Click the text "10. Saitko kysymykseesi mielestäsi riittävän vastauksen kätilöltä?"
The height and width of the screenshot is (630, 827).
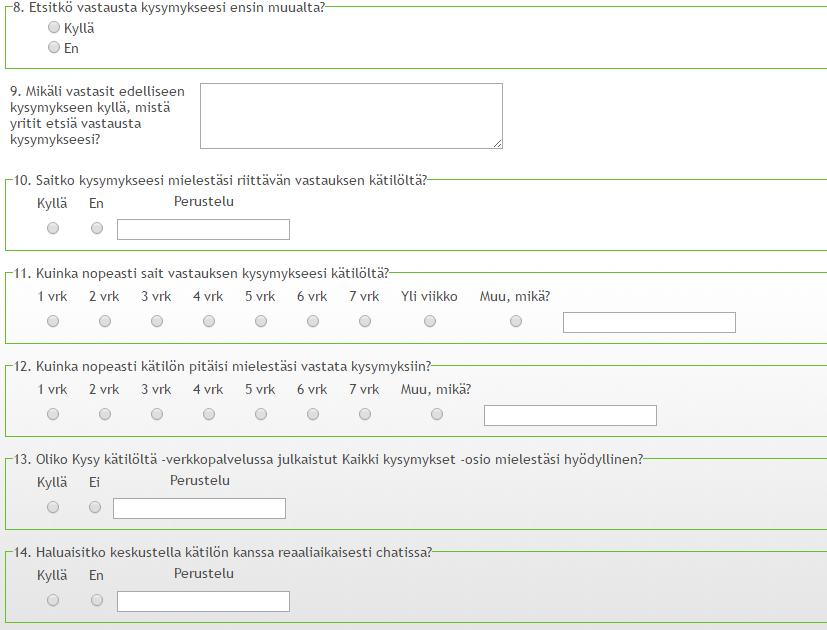220,180
